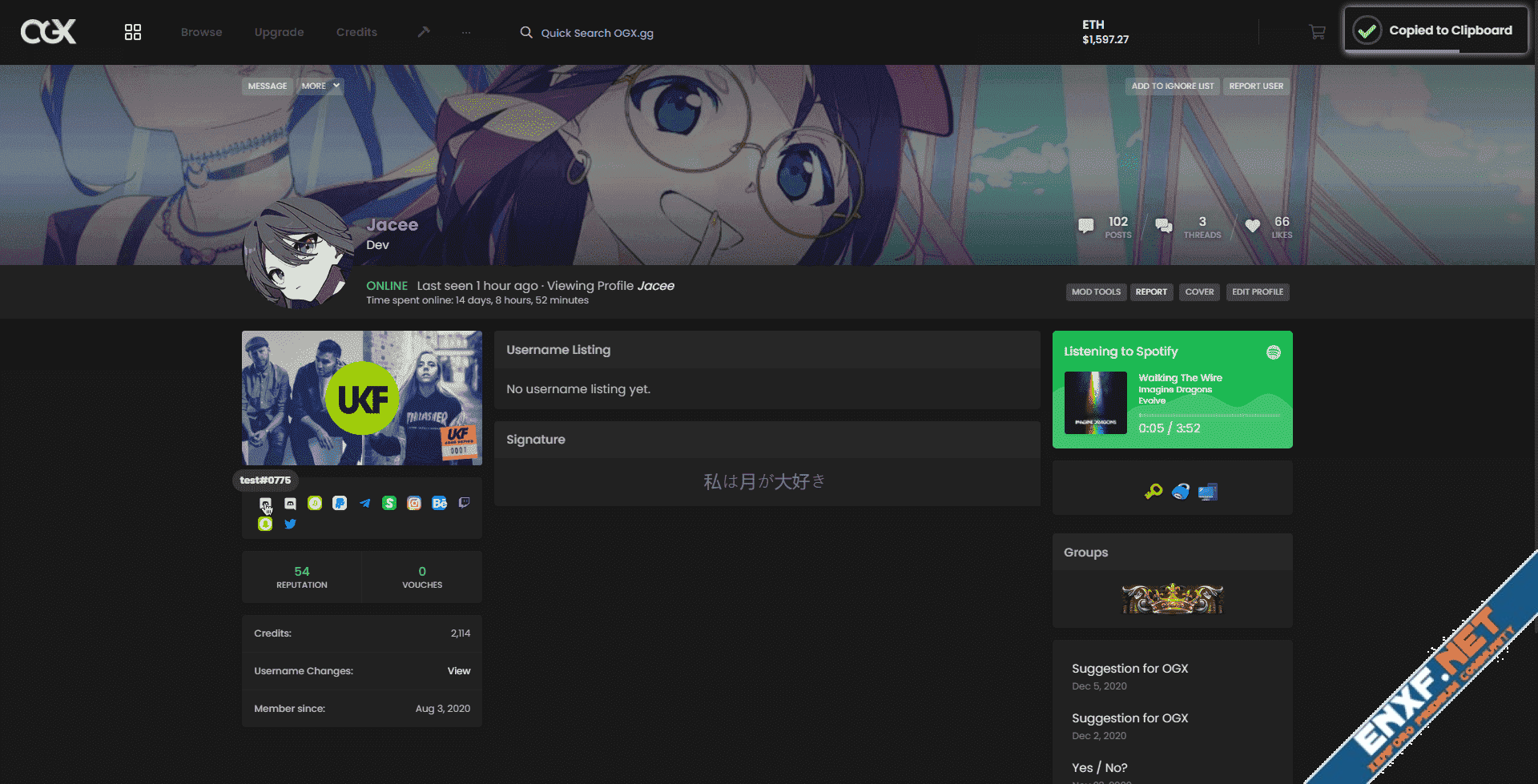The width and height of the screenshot is (1538, 784).
Task: Click the Snapchat ghost social icon
Action: (x=265, y=525)
